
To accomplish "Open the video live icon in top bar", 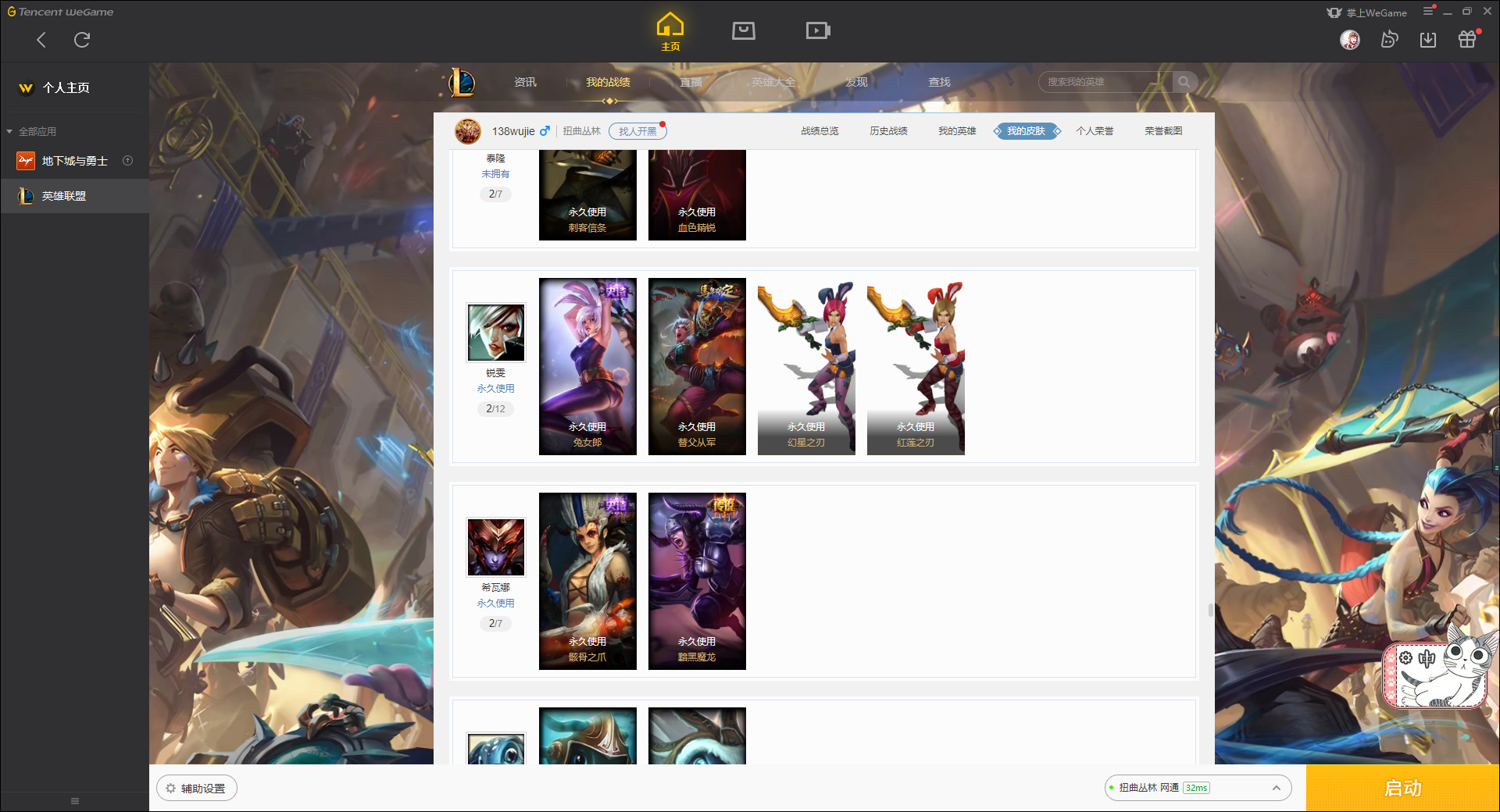I will pyautogui.click(x=818, y=30).
